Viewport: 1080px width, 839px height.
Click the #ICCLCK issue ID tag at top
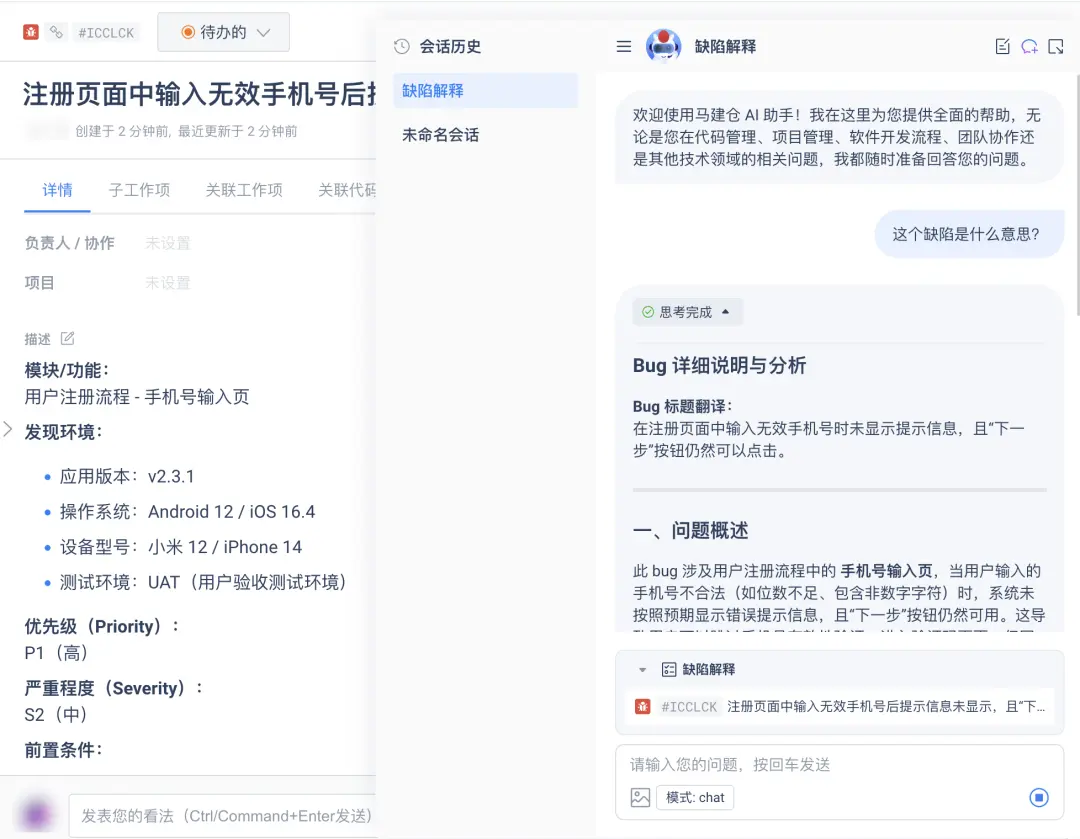[106, 32]
